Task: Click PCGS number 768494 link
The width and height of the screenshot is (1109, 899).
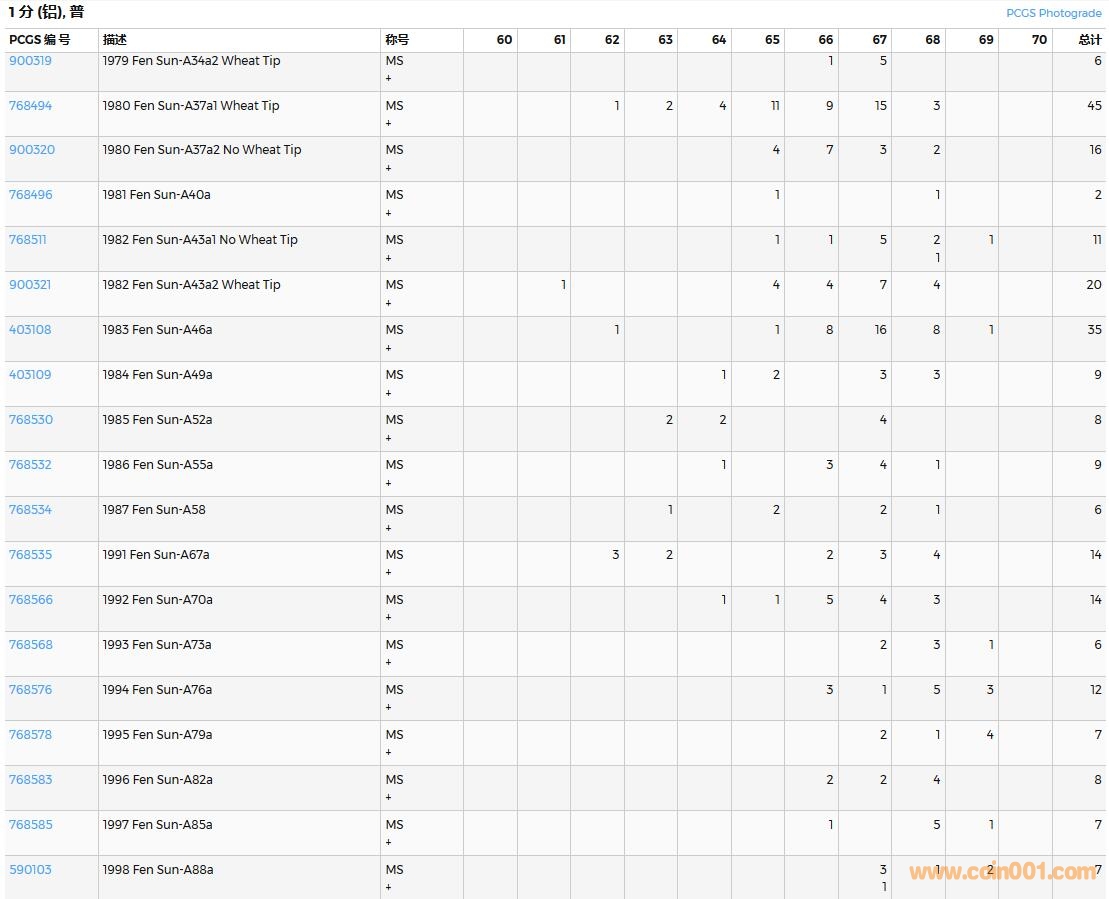Action: click(x=30, y=106)
